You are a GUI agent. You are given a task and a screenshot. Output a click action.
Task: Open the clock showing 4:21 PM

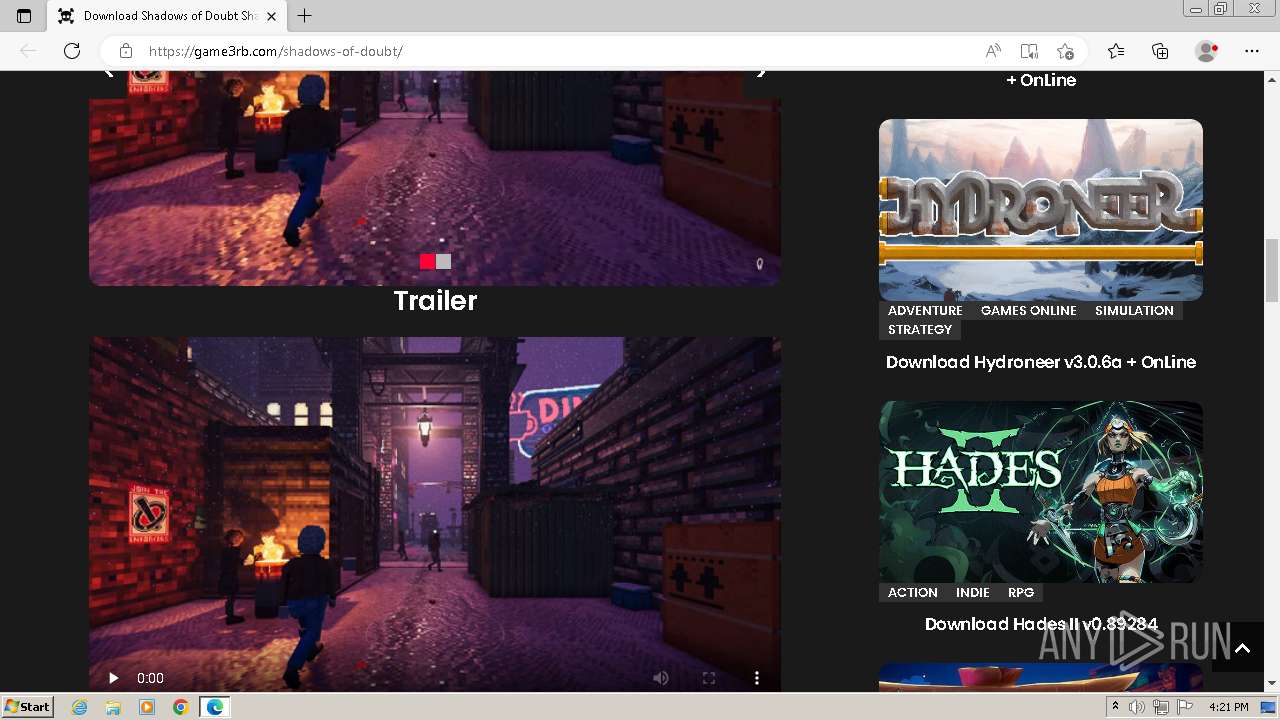coord(1228,707)
